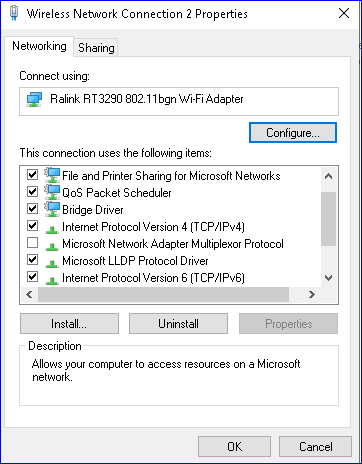Select the Bridge Driver icon
The image size is (362, 464).
pyautogui.click(x=52, y=209)
